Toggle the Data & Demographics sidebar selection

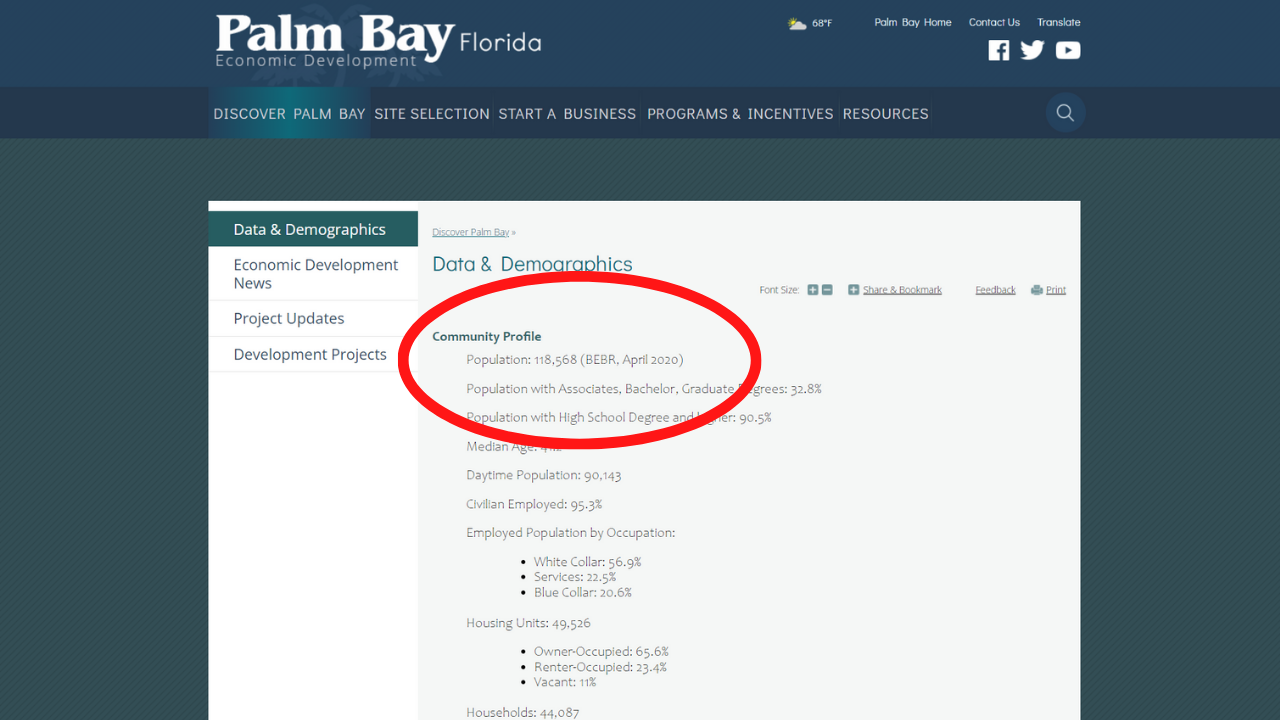(309, 229)
